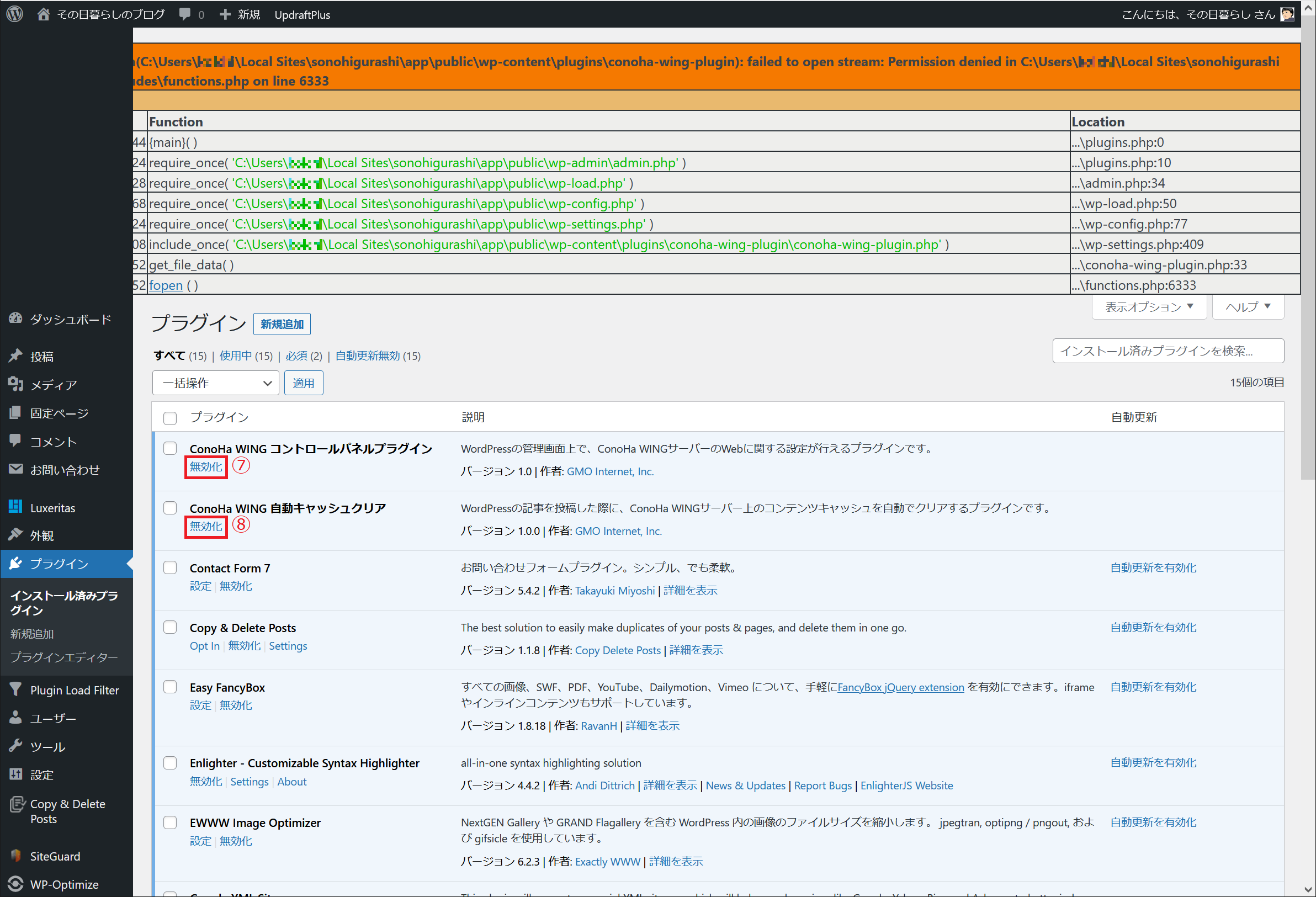Filter plugins by 必須 (2)
This screenshot has width=1316, height=897.
point(304,355)
